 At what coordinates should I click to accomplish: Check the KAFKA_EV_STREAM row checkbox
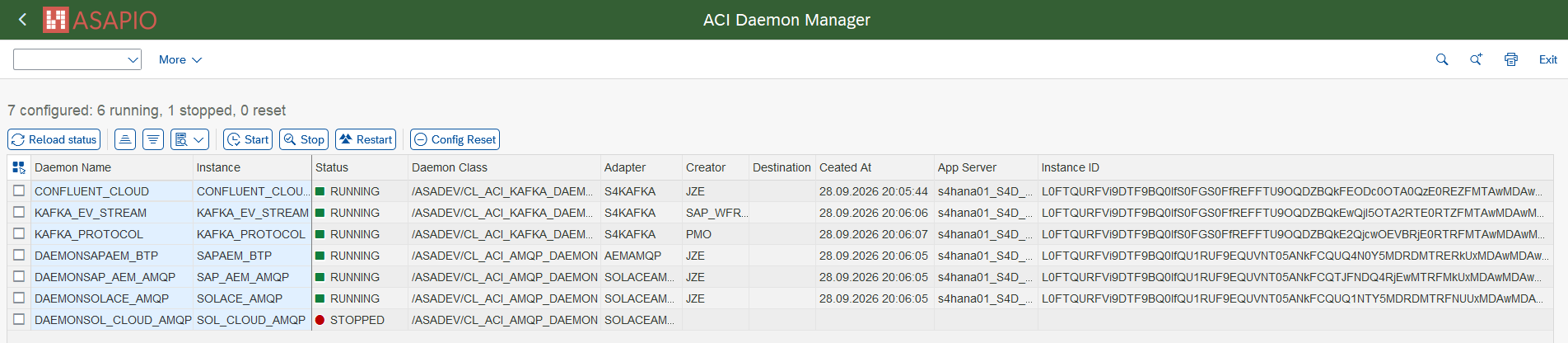pyautogui.click(x=19, y=212)
